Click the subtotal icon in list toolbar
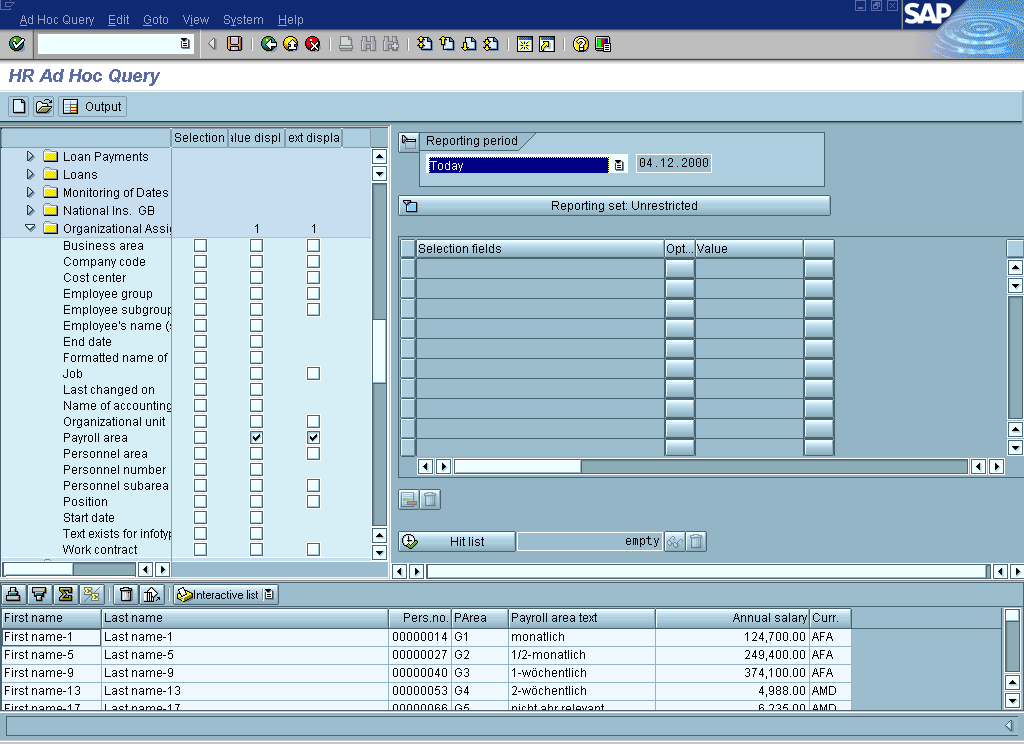1024x744 pixels. 91,594
